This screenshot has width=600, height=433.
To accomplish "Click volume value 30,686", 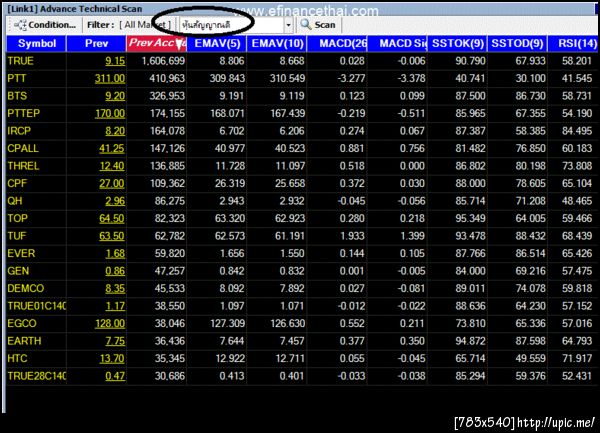I will [x=170, y=376].
